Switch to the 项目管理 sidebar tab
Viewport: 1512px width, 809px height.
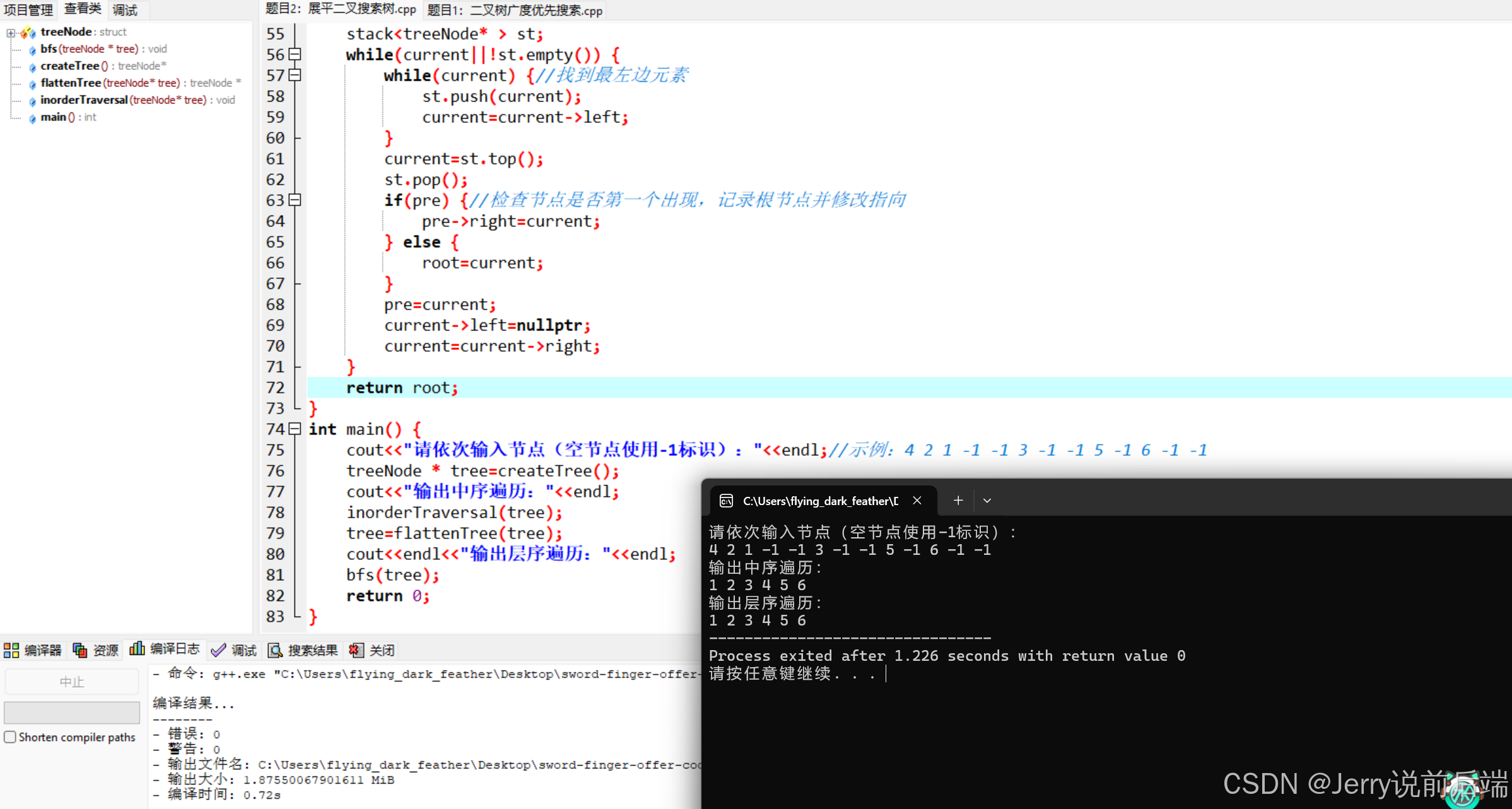click(x=28, y=10)
